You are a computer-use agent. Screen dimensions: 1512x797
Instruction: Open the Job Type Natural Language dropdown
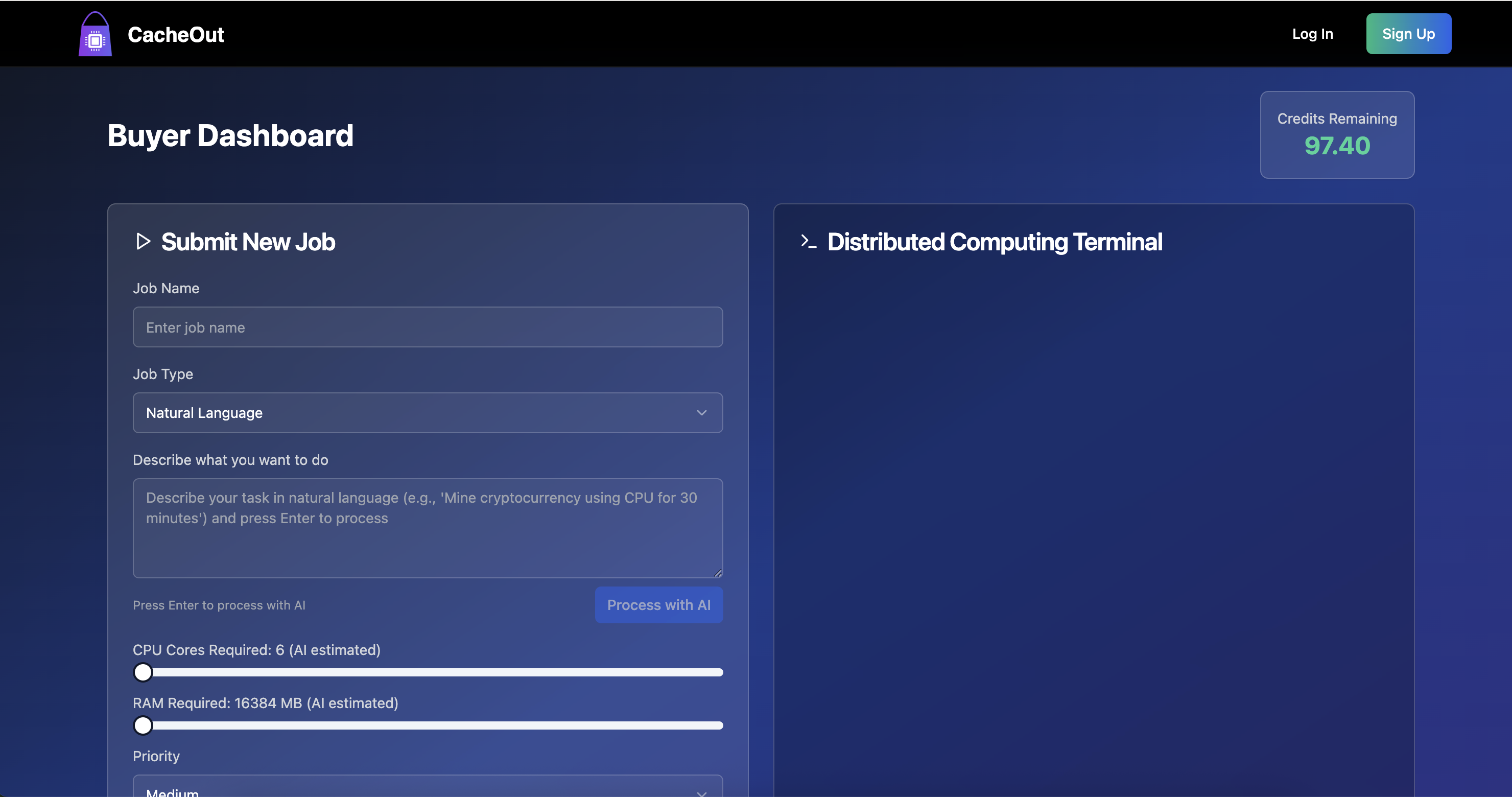[x=428, y=413]
